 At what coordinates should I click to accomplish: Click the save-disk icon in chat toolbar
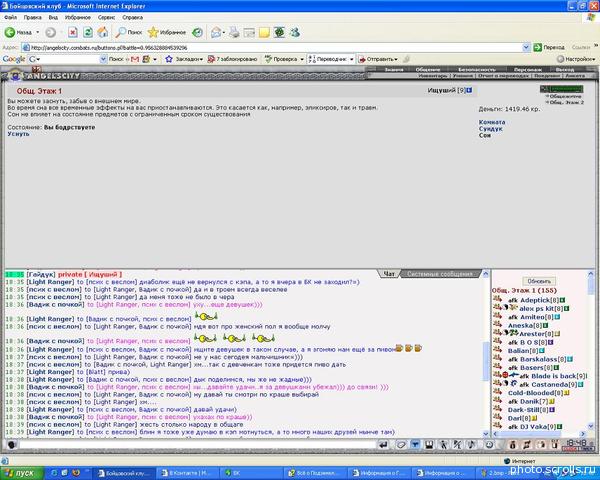(x=429, y=444)
